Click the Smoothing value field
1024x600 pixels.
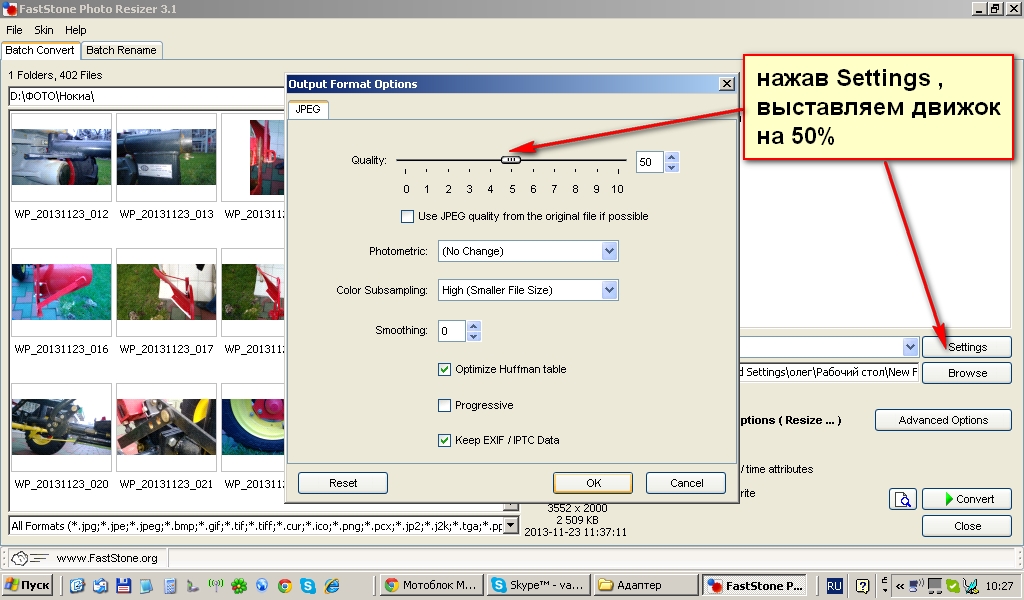click(x=452, y=331)
